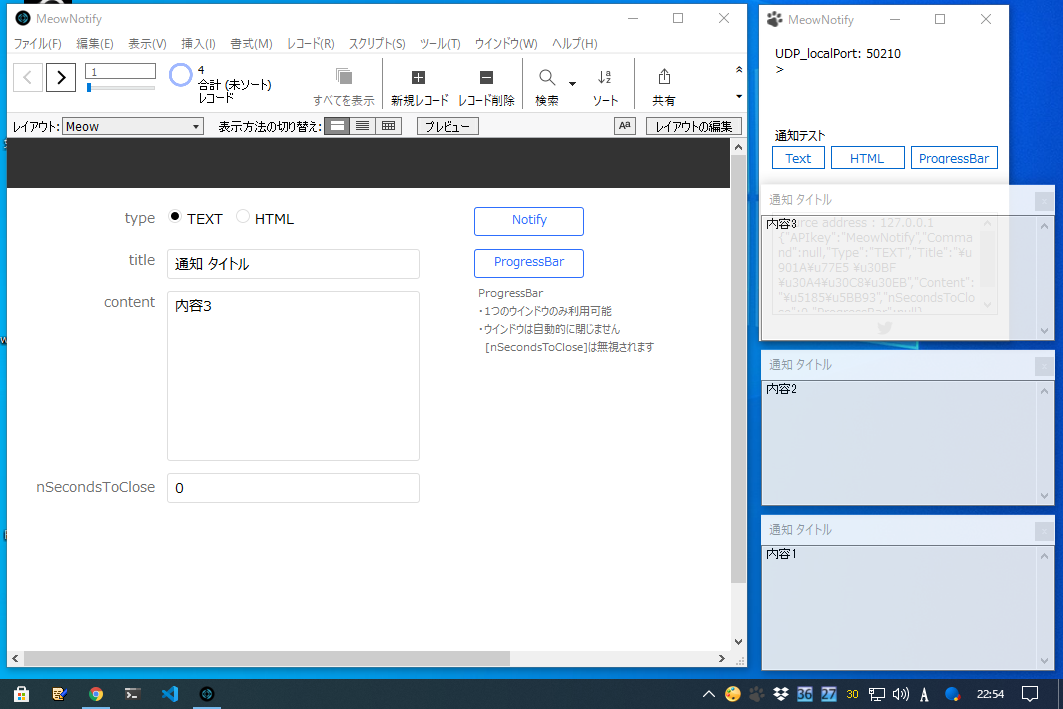Open Google Chrome from taskbar

click(x=96, y=693)
